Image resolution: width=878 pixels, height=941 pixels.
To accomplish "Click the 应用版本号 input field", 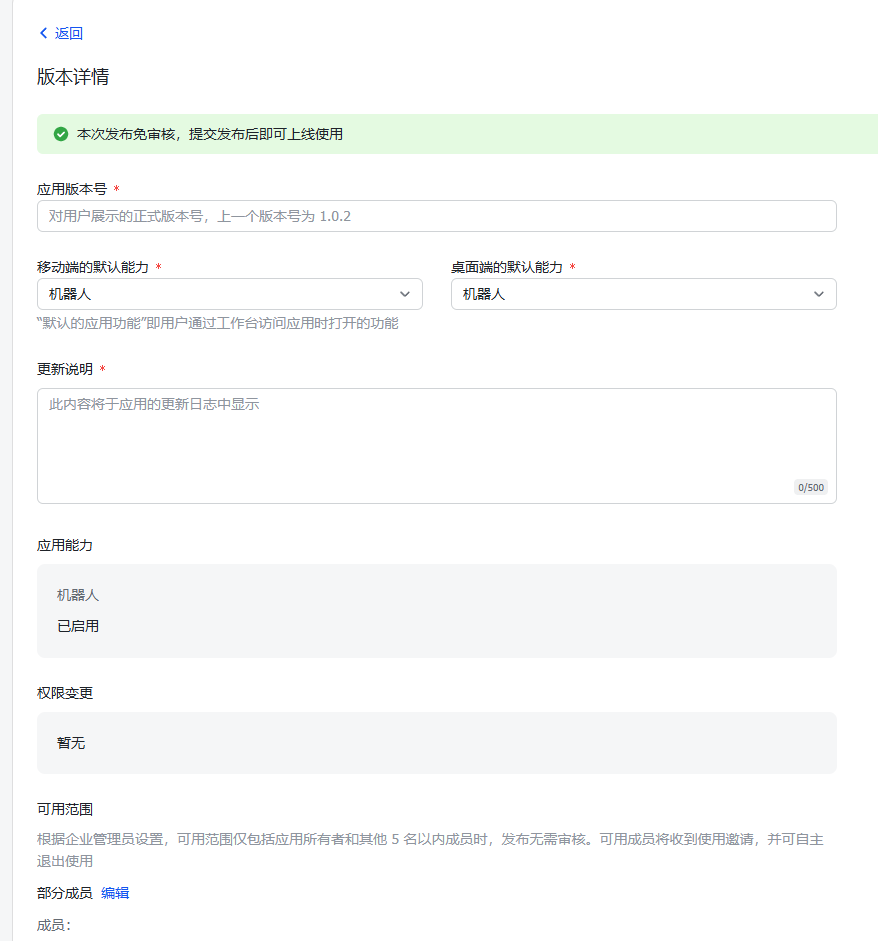I will 437,216.
